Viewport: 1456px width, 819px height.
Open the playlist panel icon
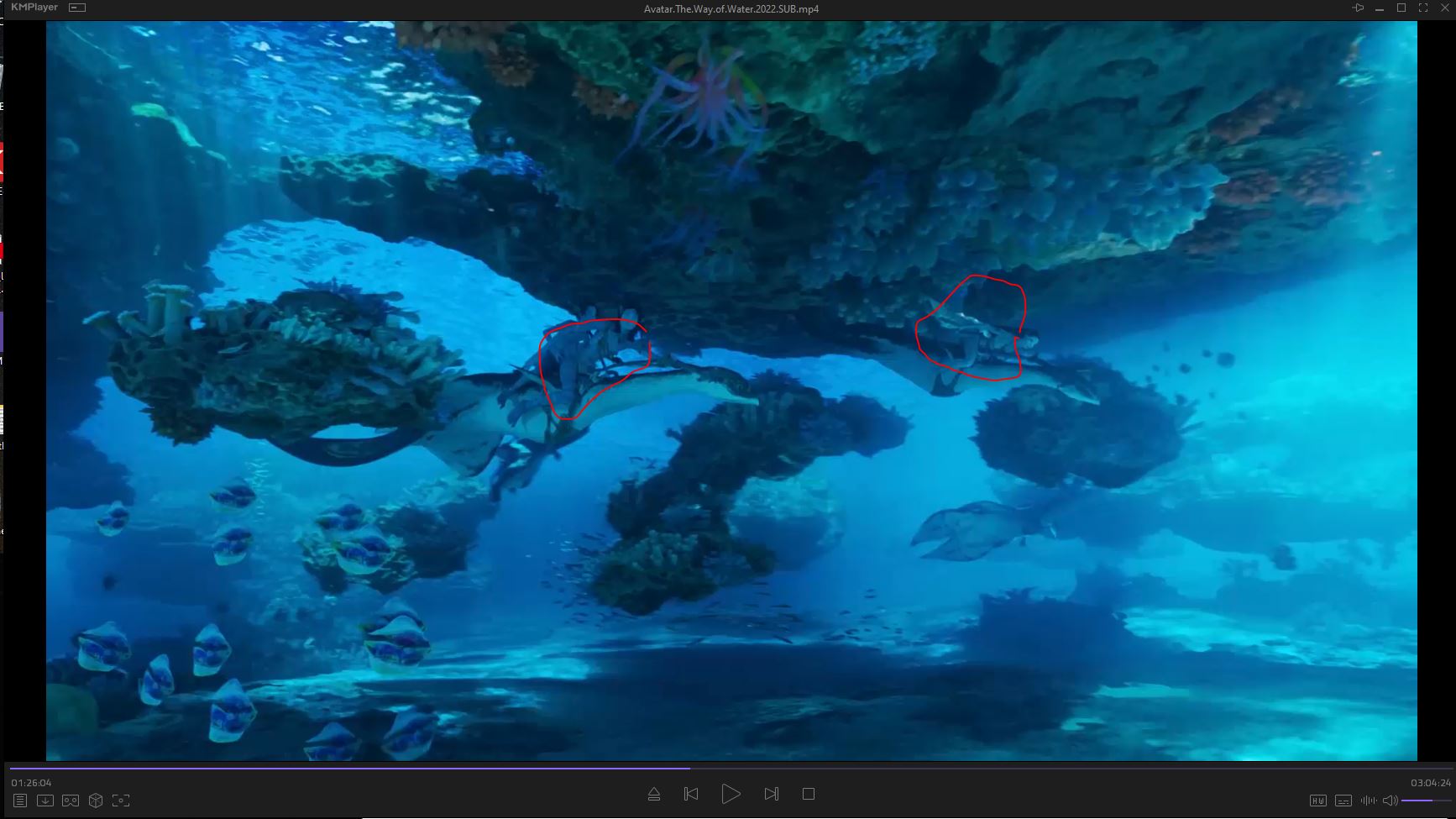tap(20, 801)
